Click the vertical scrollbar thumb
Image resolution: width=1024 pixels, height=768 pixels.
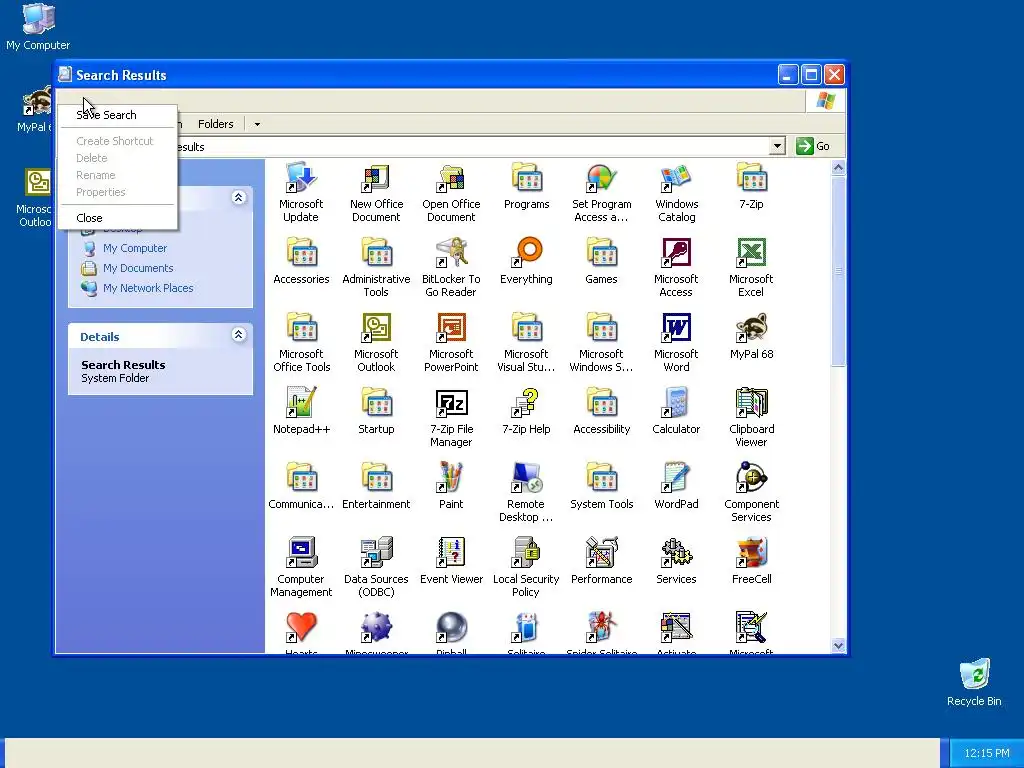pyautogui.click(x=839, y=271)
